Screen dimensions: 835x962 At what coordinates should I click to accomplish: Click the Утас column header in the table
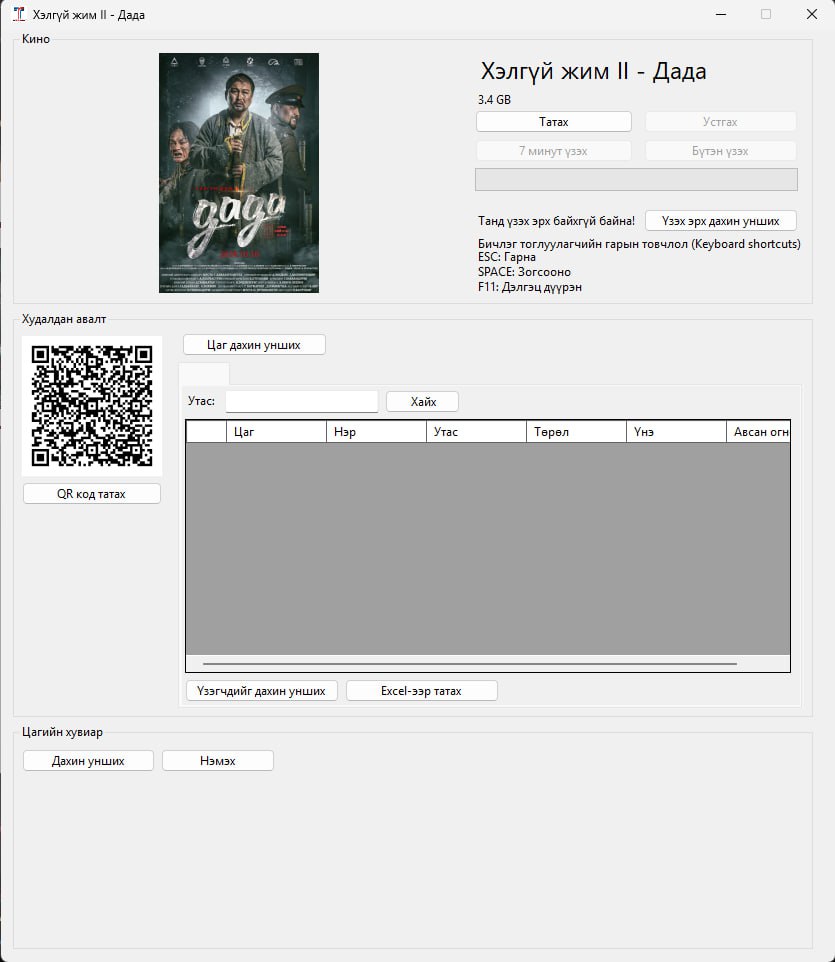tap(476, 432)
